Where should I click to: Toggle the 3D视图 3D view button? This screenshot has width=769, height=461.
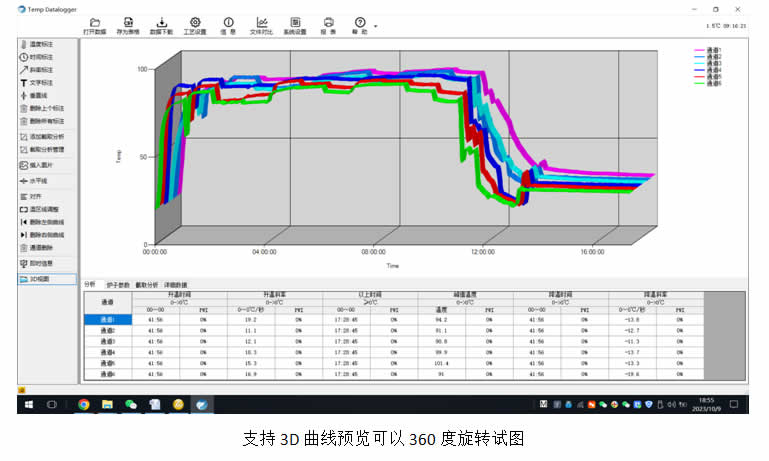[47, 279]
